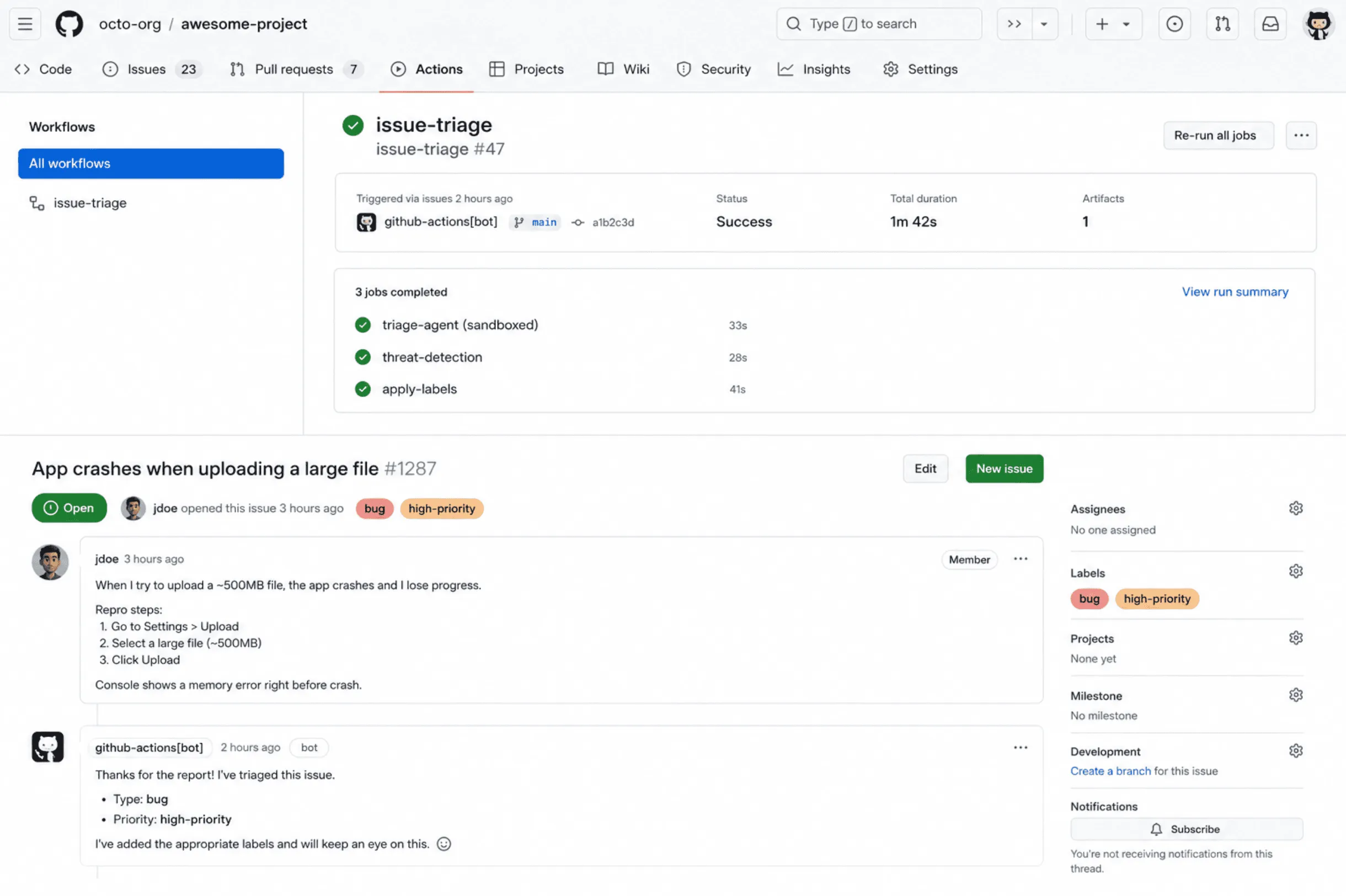Open the Wiki tab
Viewport: 1346px width, 896px height.
pyautogui.click(x=623, y=69)
